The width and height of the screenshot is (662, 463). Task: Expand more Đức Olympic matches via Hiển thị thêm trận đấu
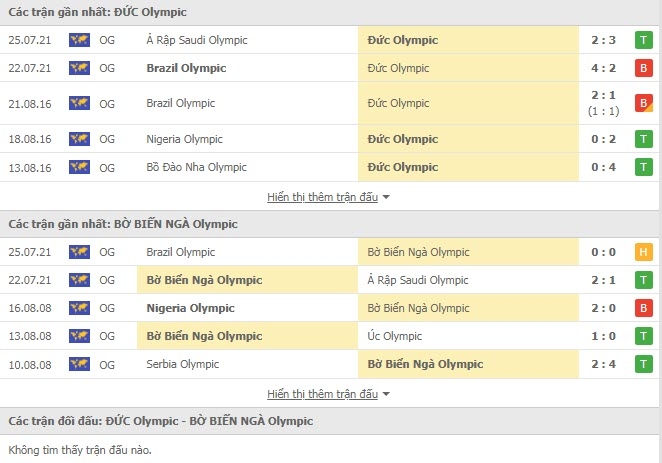323,197
